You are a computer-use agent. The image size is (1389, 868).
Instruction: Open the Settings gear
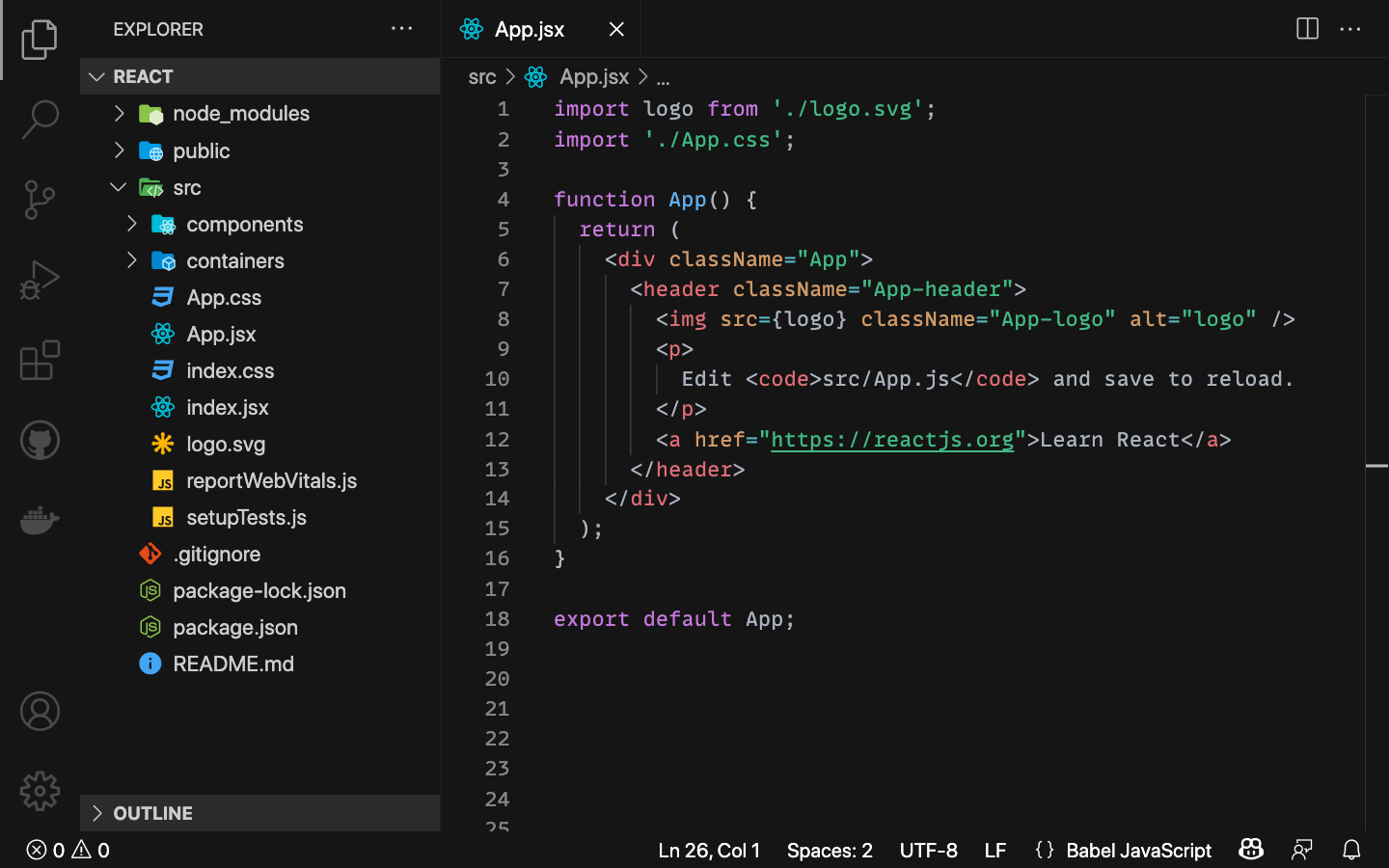point(39,790)
